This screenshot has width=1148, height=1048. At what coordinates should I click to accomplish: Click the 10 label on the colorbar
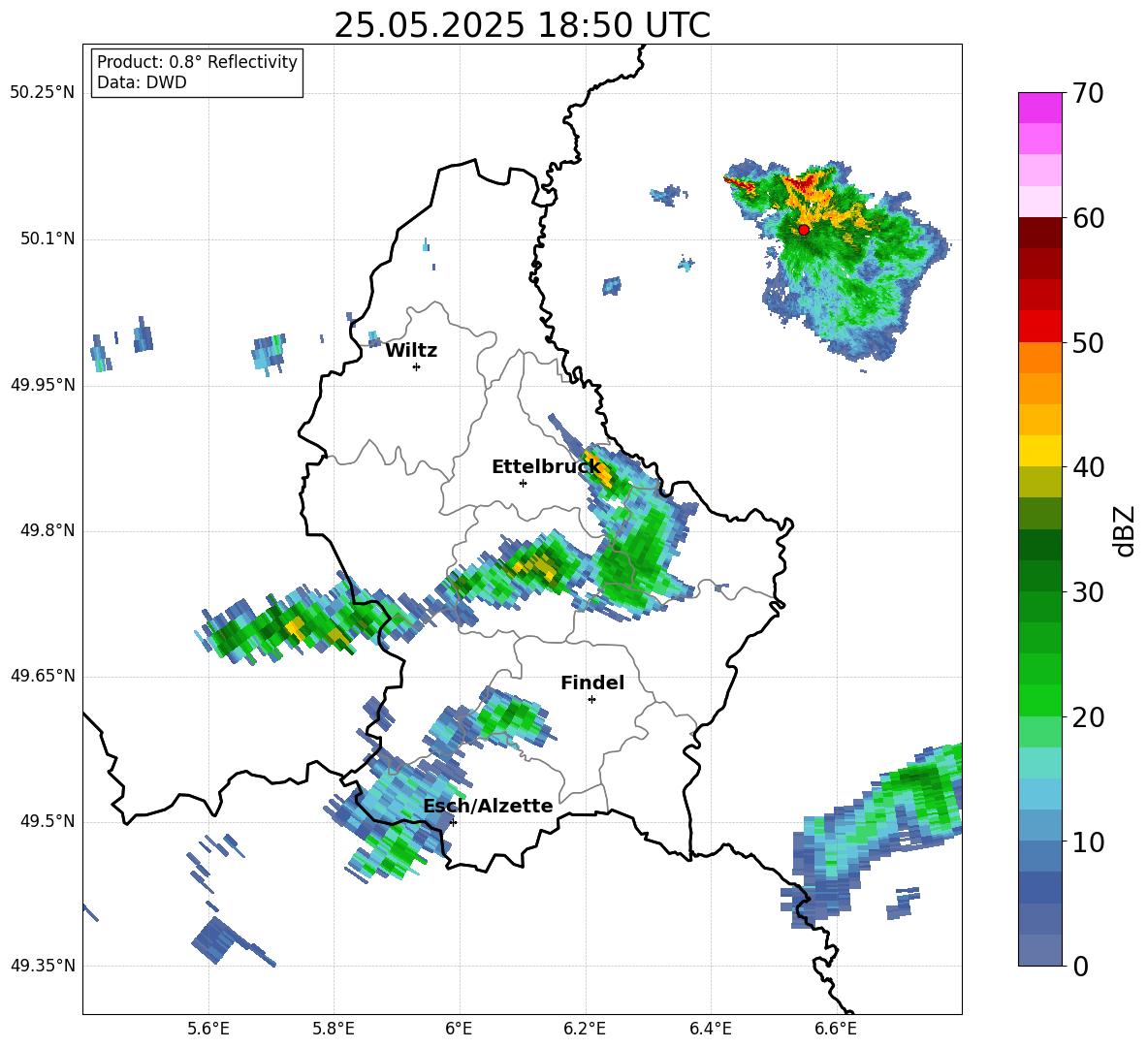click(x=1088, y=842)
